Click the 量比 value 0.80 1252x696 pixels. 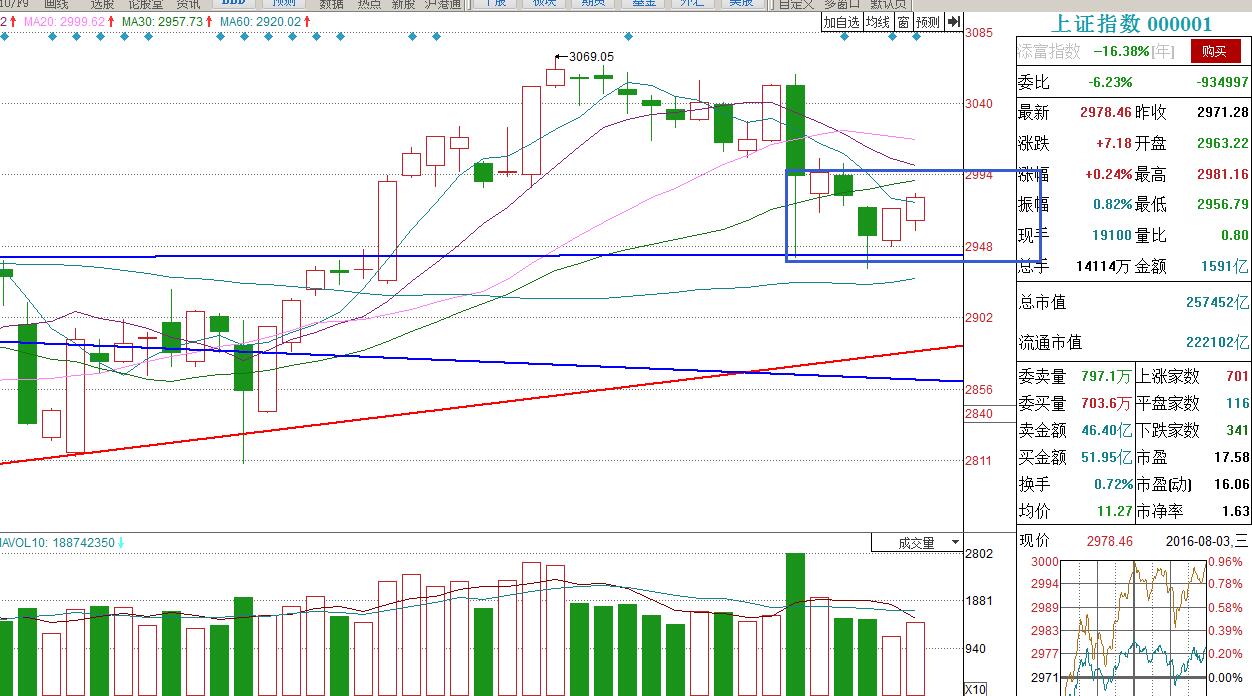pos(1234,236)
